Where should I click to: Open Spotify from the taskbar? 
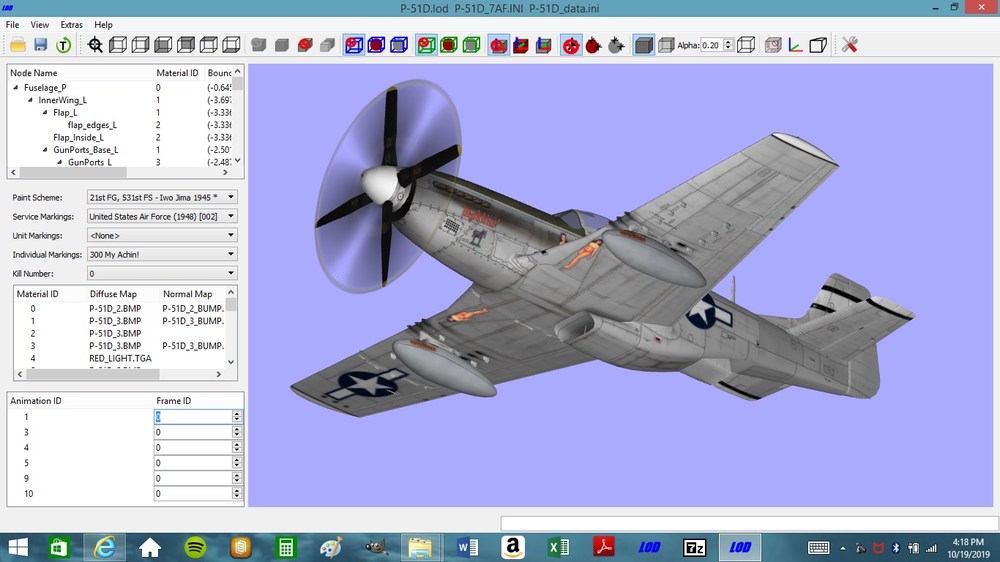point(195,547)
